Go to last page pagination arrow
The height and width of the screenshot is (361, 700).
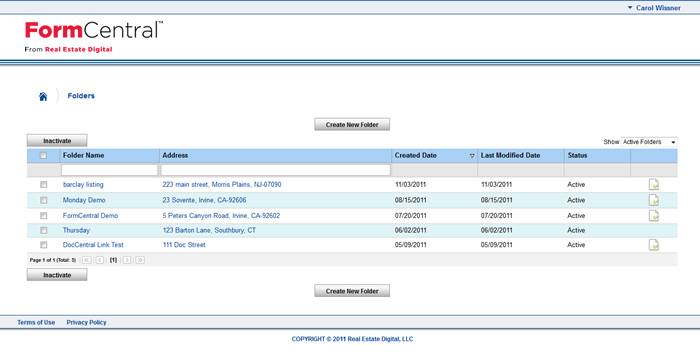[140, 260]
